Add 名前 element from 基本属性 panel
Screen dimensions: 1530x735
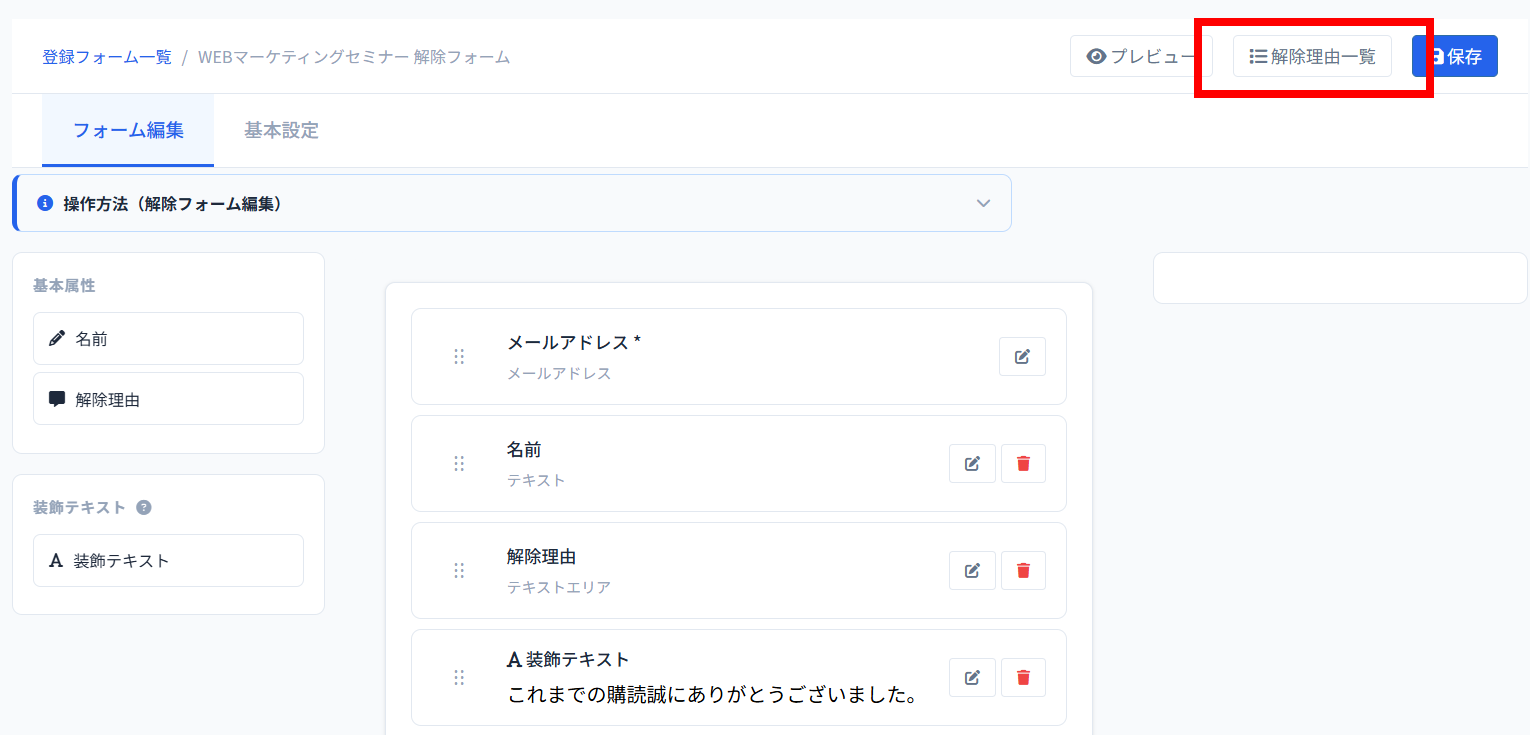point(168,339)
